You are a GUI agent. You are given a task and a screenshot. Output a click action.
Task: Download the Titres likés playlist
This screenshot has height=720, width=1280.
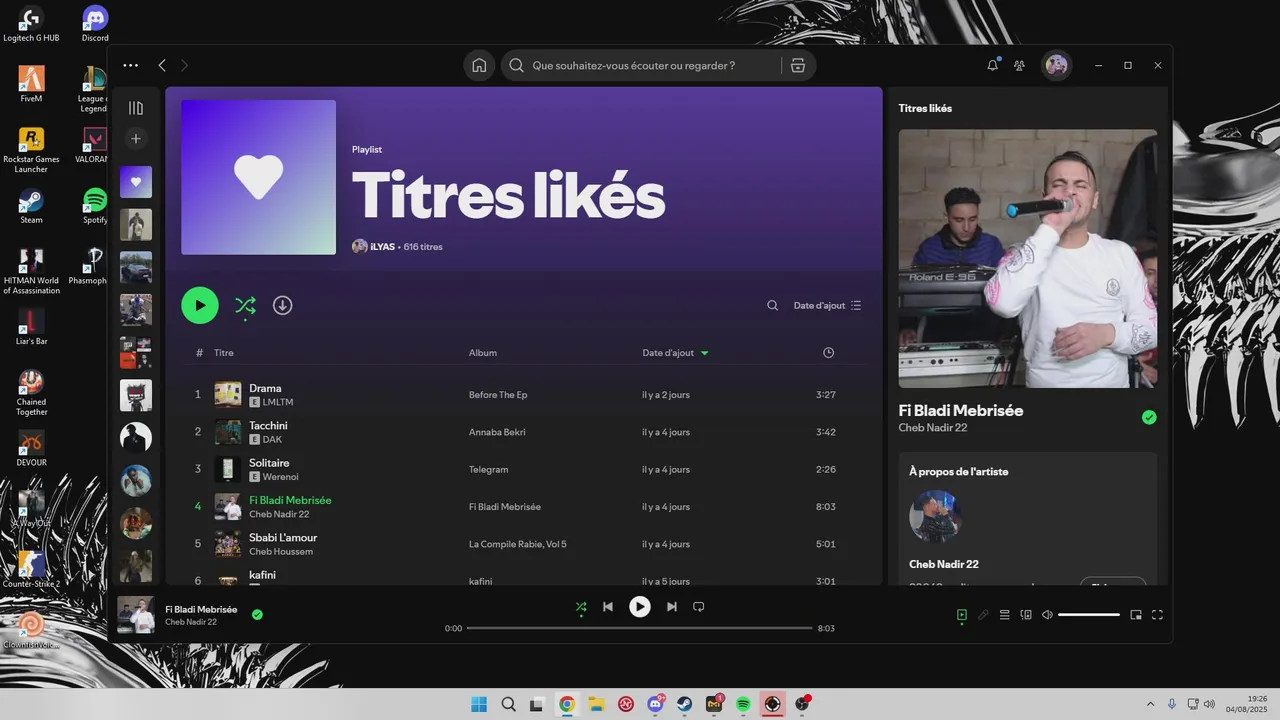[283, 305]
